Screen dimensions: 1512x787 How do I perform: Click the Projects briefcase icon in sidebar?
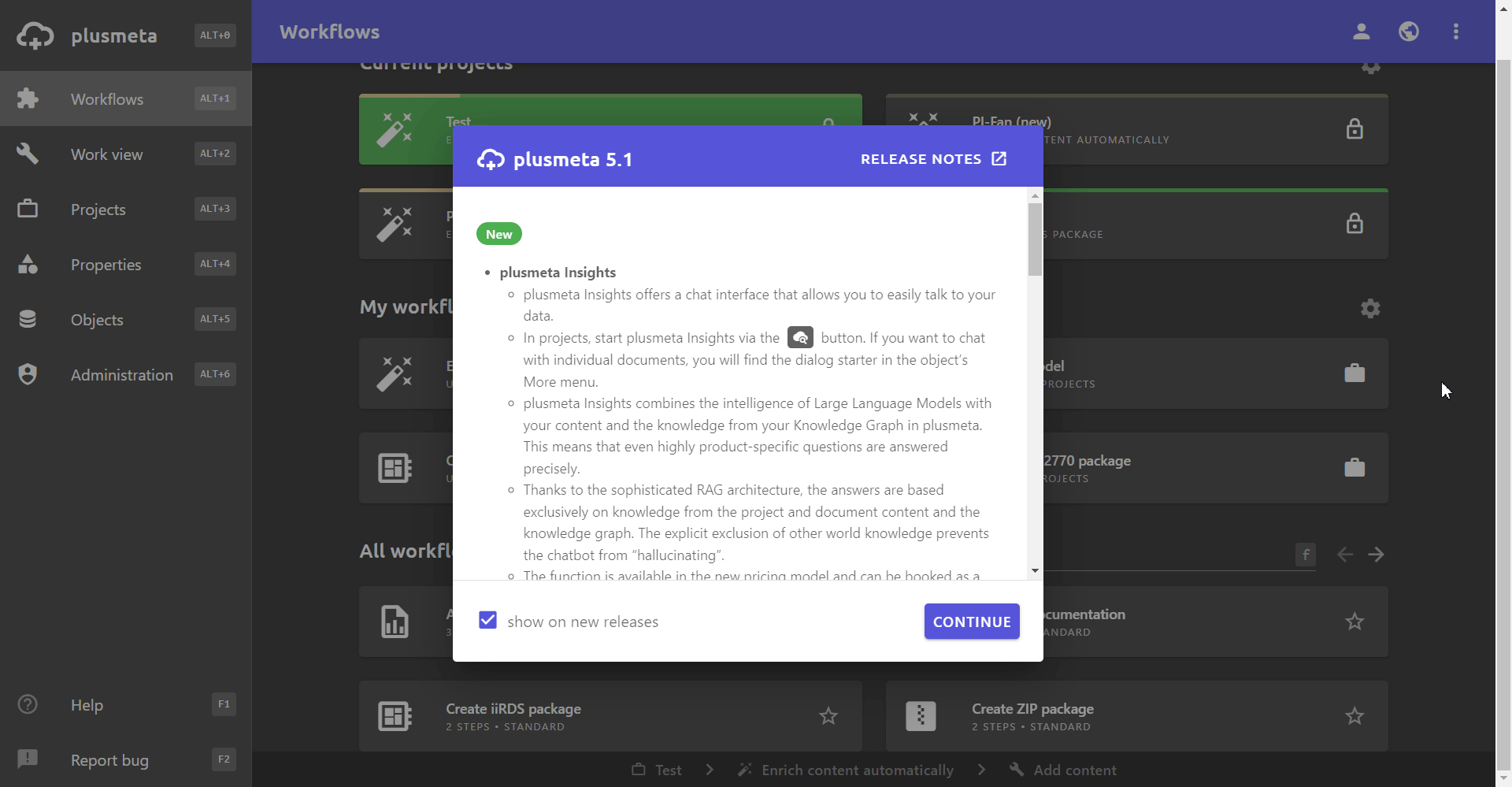(x=28, y=209)
